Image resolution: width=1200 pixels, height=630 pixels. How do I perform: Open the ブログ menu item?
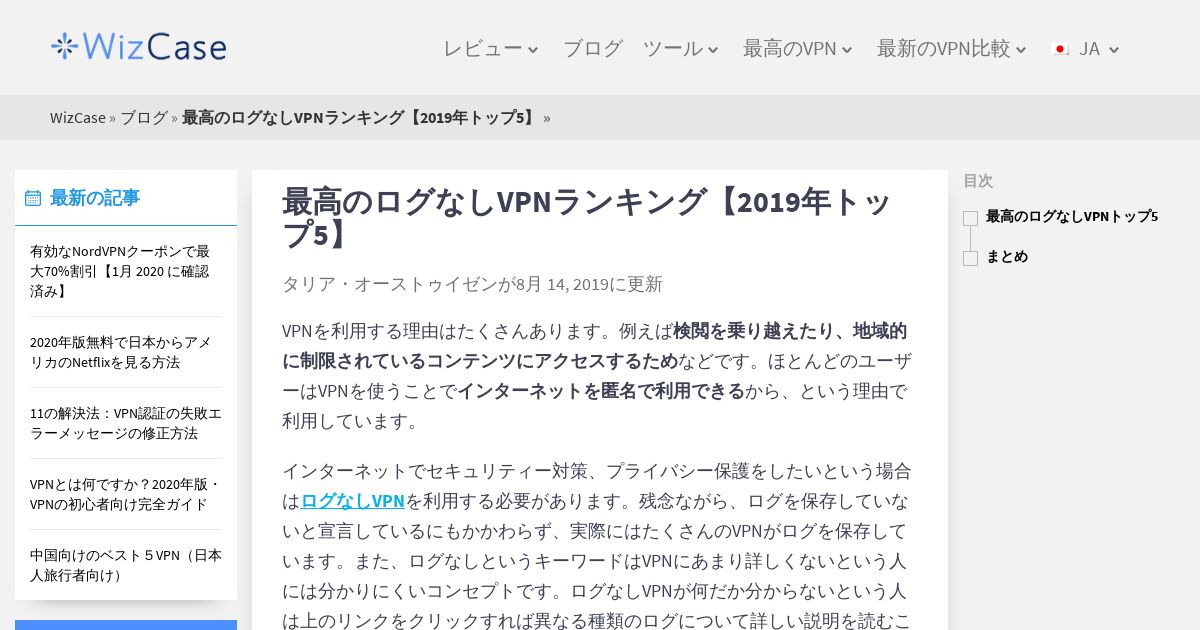[593, 48]
